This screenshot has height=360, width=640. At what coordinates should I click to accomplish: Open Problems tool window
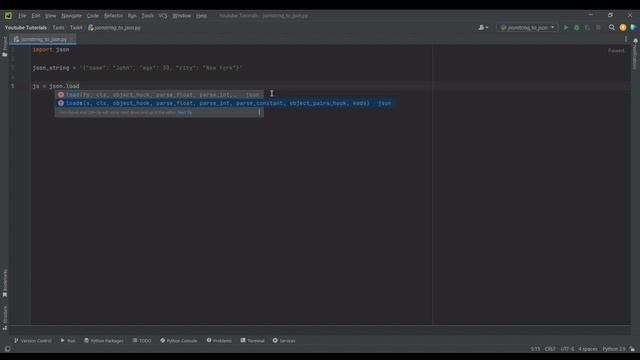tap(219, 340)
